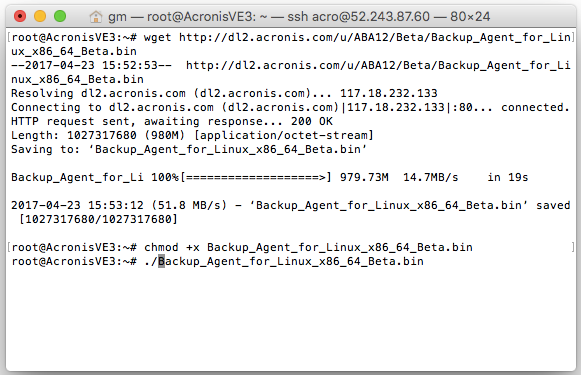
Task: Click the URL http://dl2.acronis.com in first line
Action: (x=375, y=37)
